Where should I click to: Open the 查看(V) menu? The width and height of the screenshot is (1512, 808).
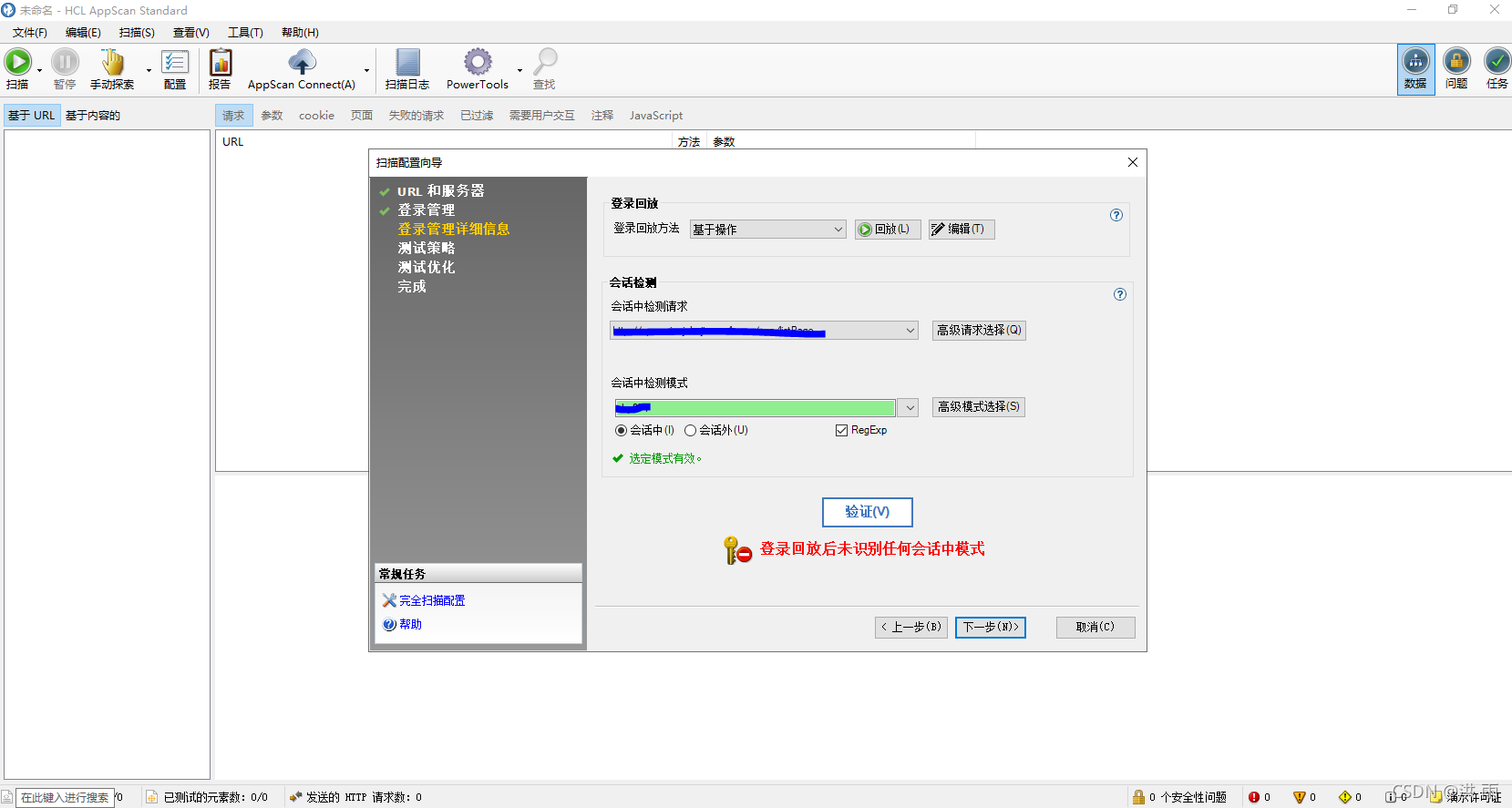[191, 33]
